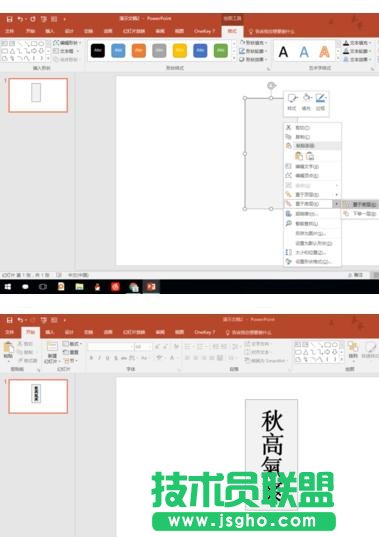Switch to the Home tab in the lower window
Screen dimensions: 379x537
point(30,332)
